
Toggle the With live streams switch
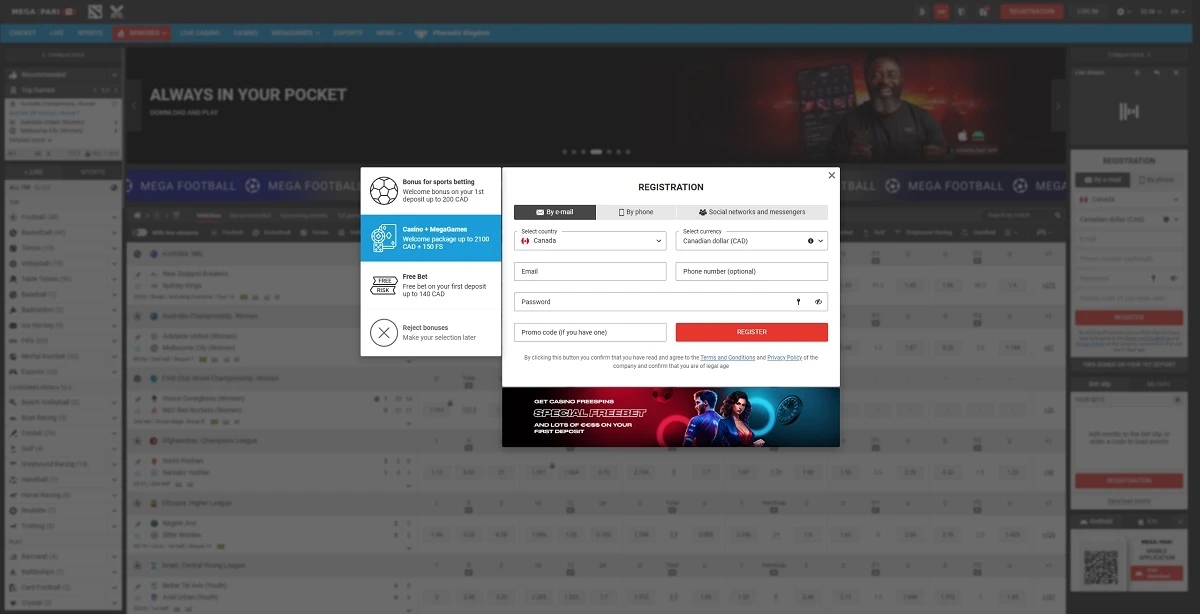(x=140, y=232)
